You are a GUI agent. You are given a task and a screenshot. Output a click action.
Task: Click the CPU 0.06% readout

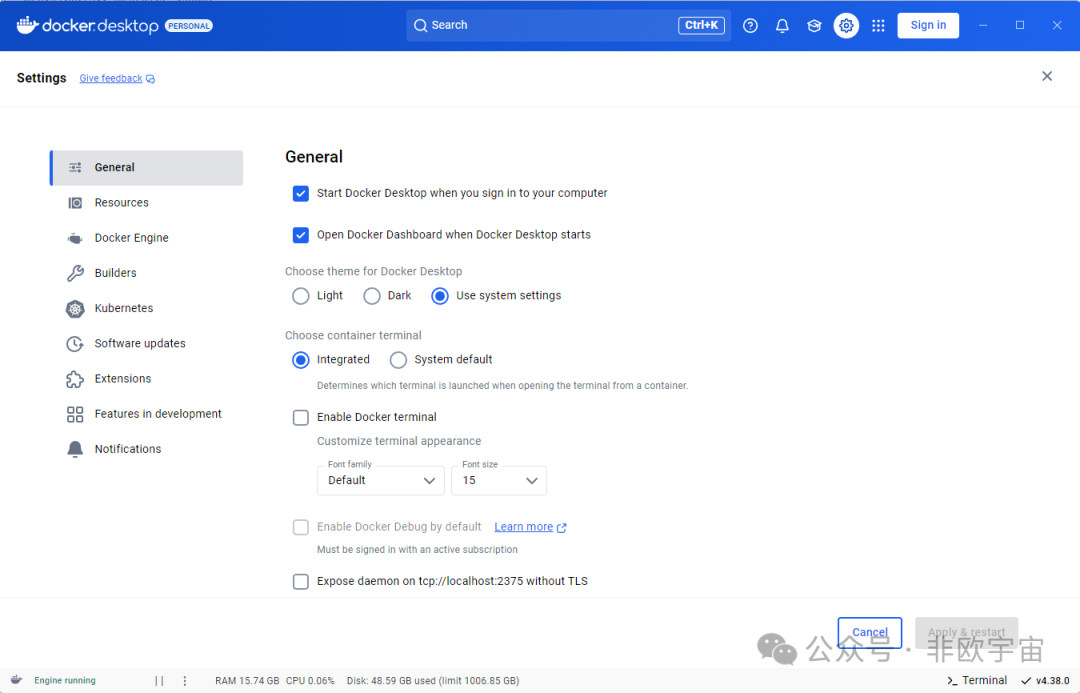[310, 681]
